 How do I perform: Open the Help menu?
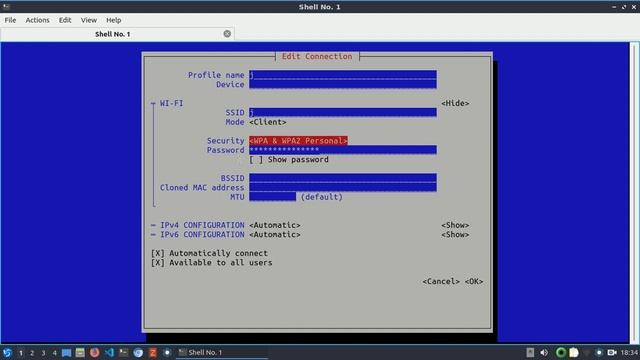tap(113, 20)
